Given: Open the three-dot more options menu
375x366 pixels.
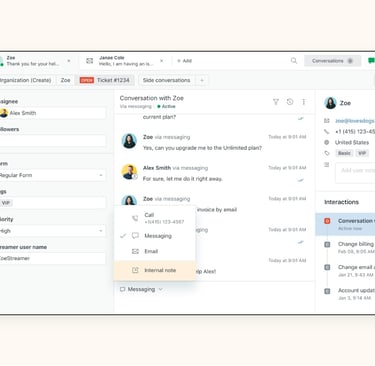Looking at the screenshot, I should click(304, 102).
